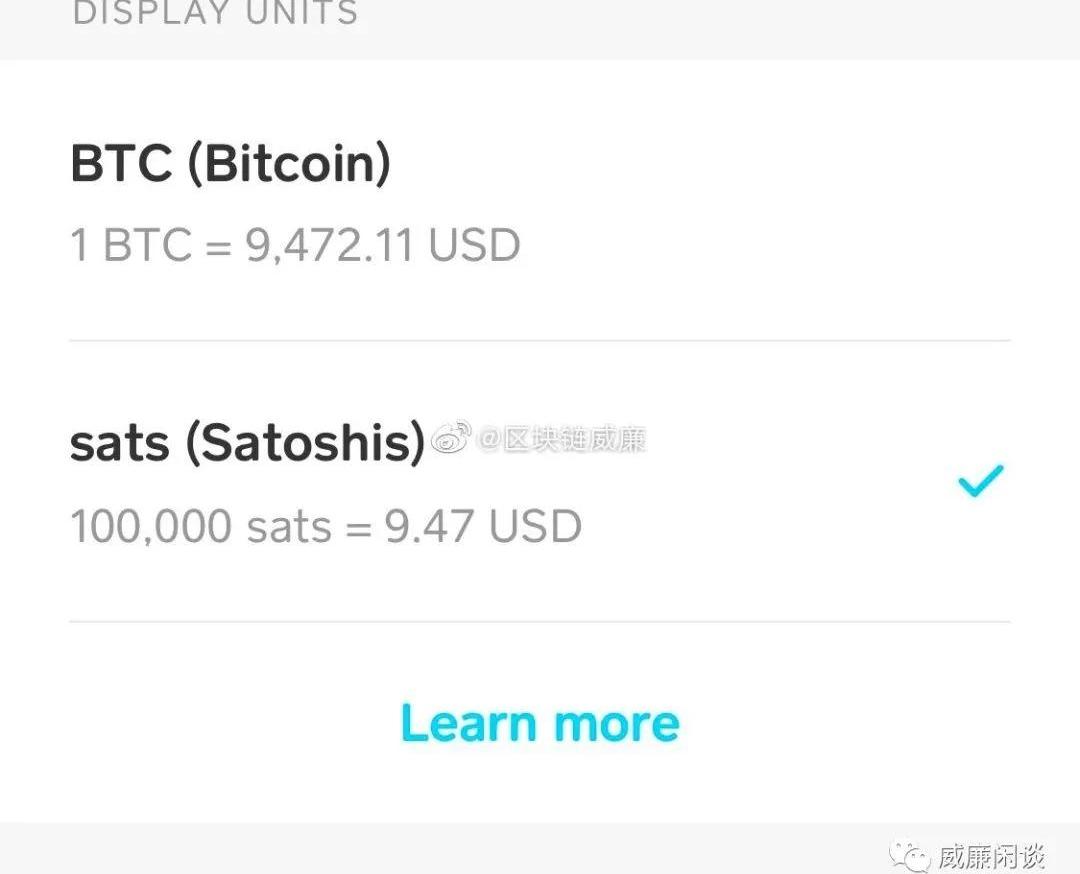
Task: Click the @区块链威廉 watermark text
Action: [x=562, y=439]
